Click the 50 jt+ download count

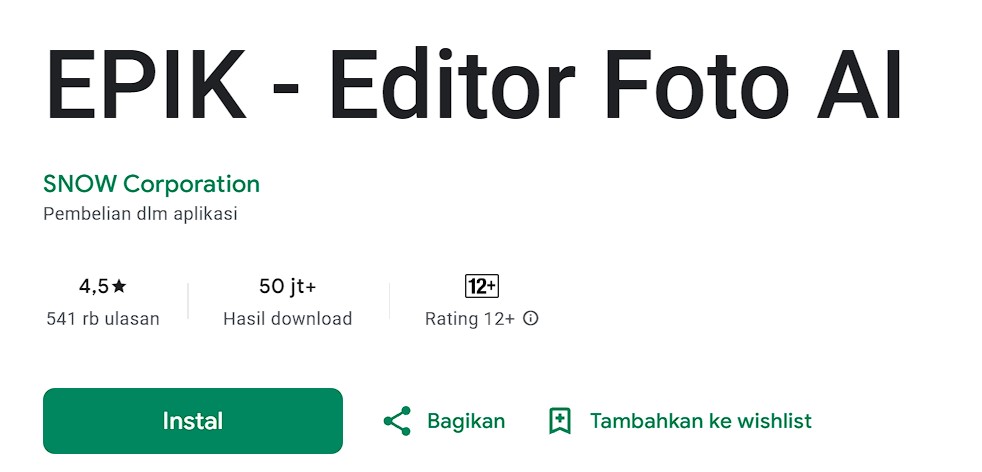[287, 287]
